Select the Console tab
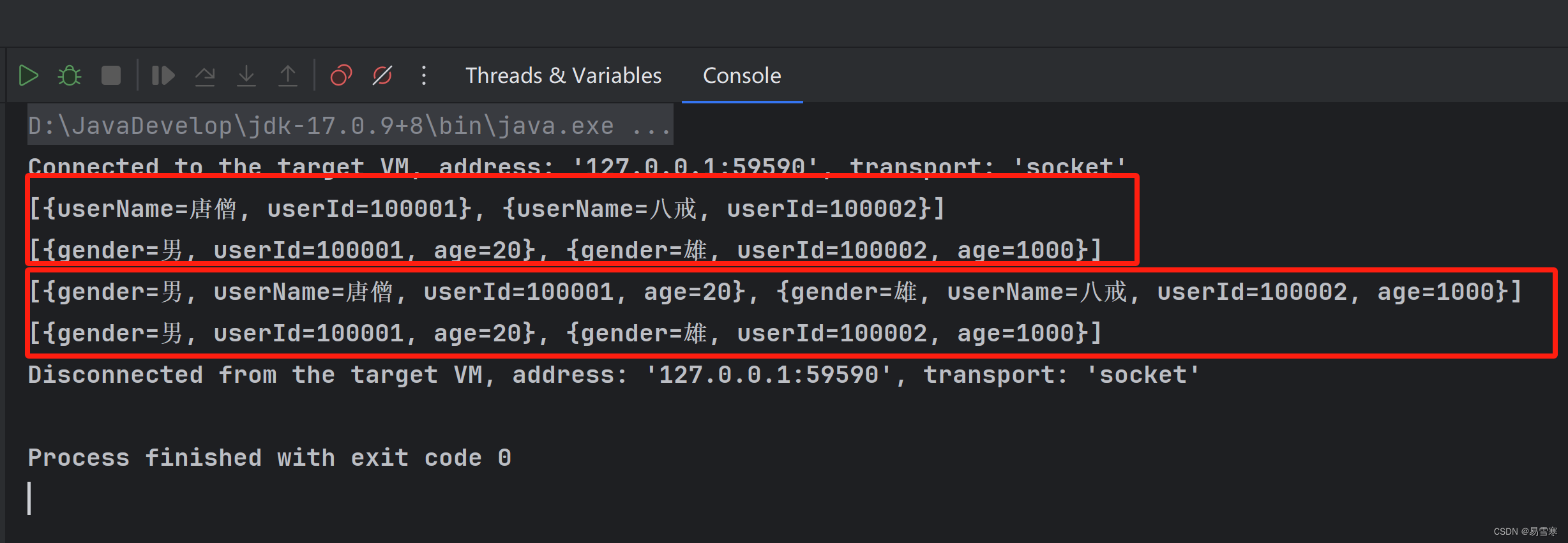Screen dimensions: 1568x543 pos(742,76)
